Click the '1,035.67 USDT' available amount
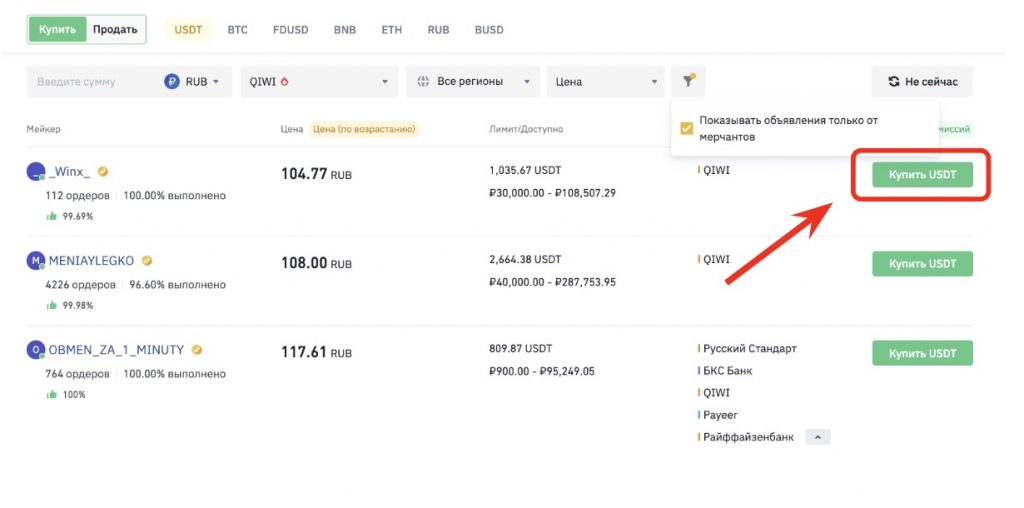This screenshot has width=1024, height=508. tap(524, 171)
